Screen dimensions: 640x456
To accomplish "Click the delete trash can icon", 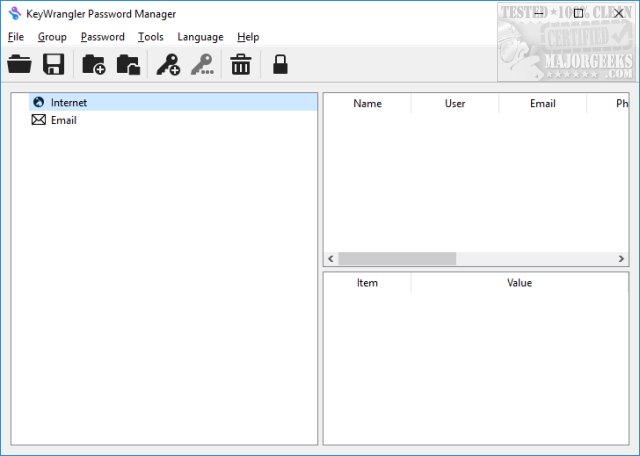I will (x=241, y=65).
